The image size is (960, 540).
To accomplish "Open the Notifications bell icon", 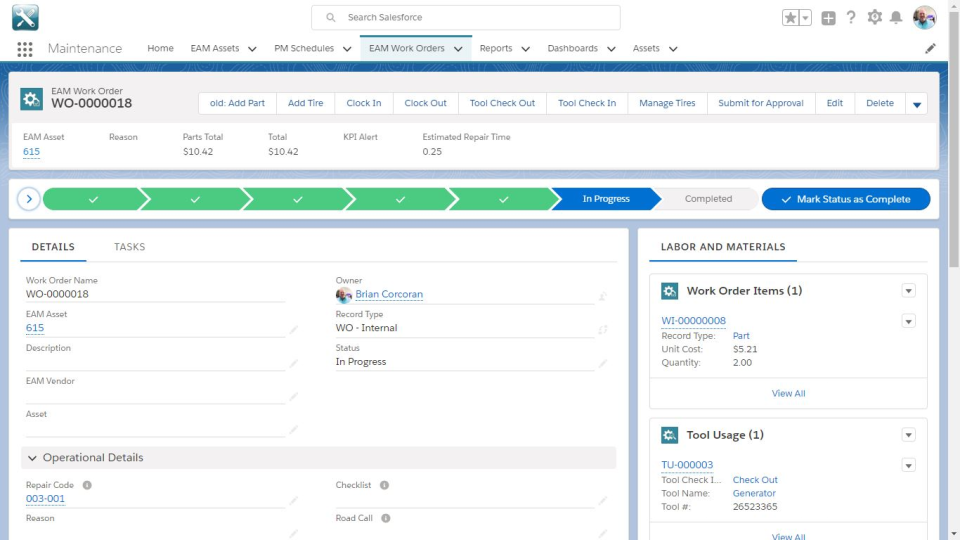I will (x=896, y=17).
